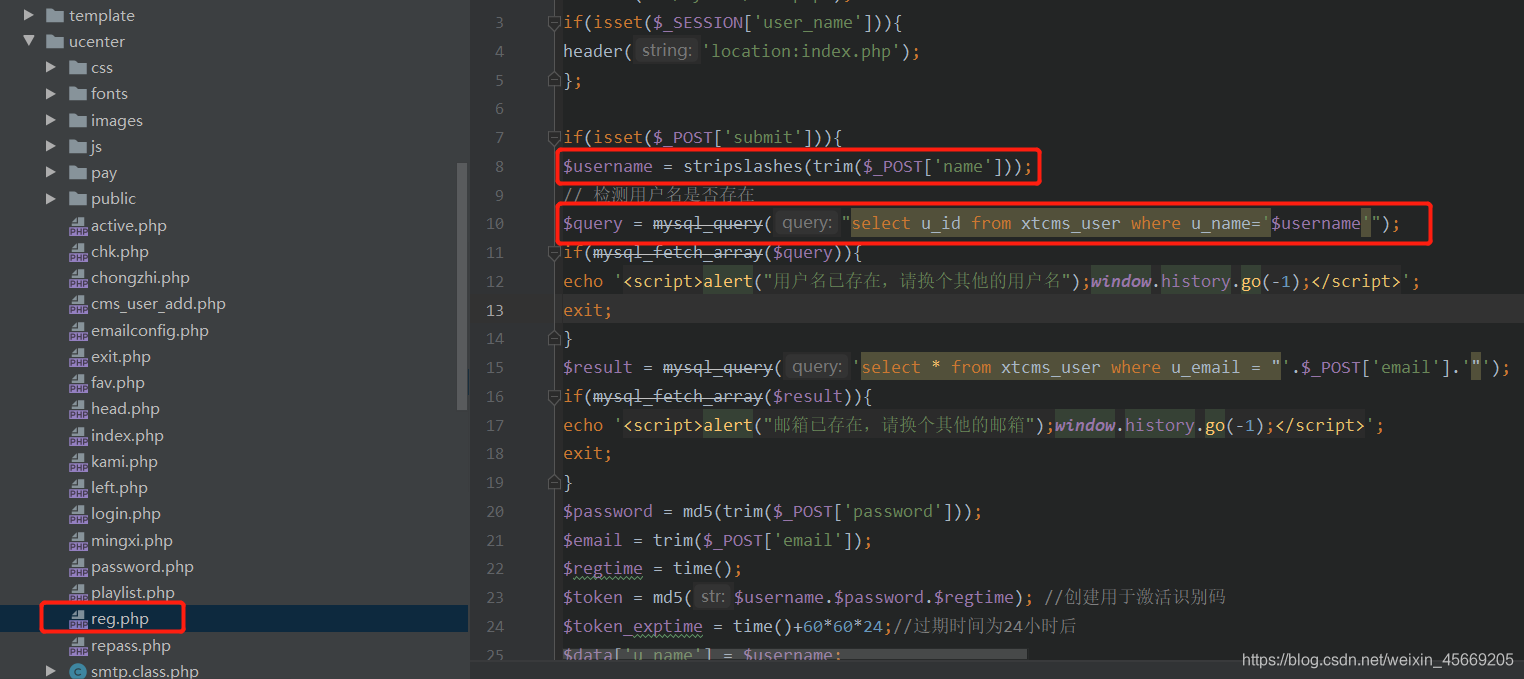This screenshot has height=679, width=1524.
Task: Open login.php from the file tree
Action: tap(126, 514)
